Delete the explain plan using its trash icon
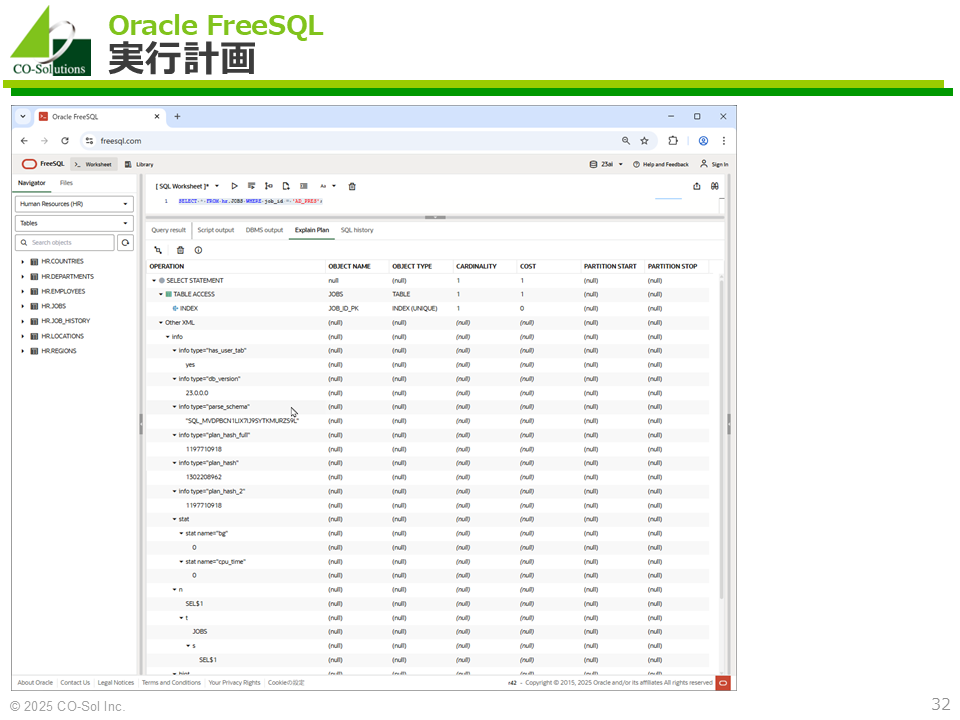The width and height of the screenshot is (960, 720). coord(180,250)
